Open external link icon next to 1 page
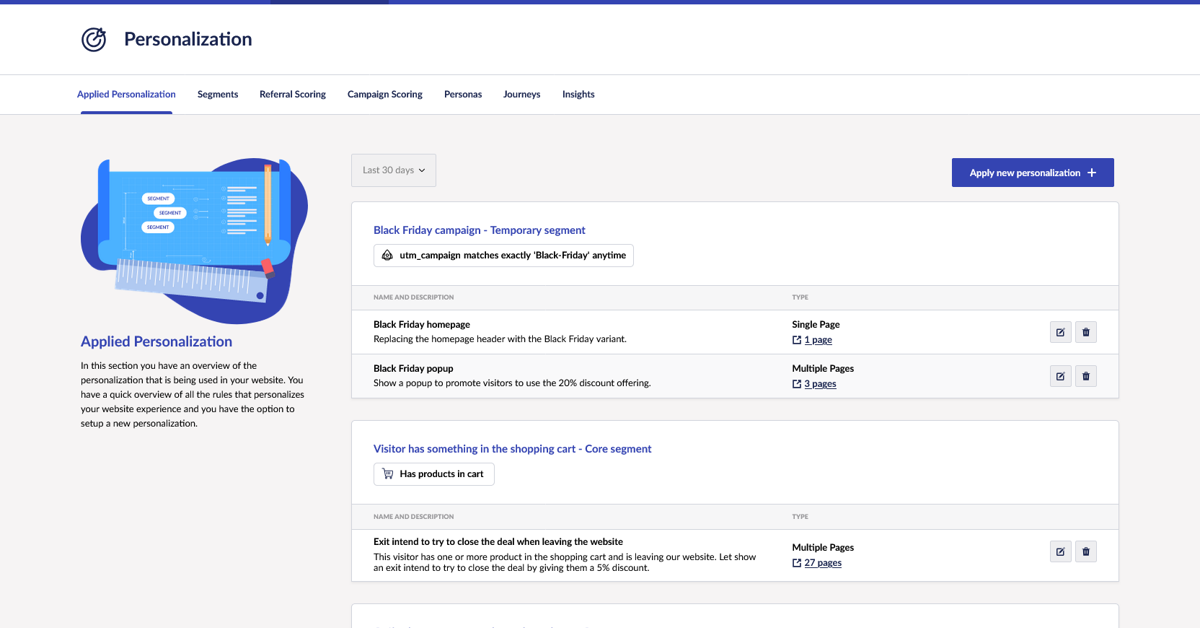1200x628 pixels. (797, 339)
